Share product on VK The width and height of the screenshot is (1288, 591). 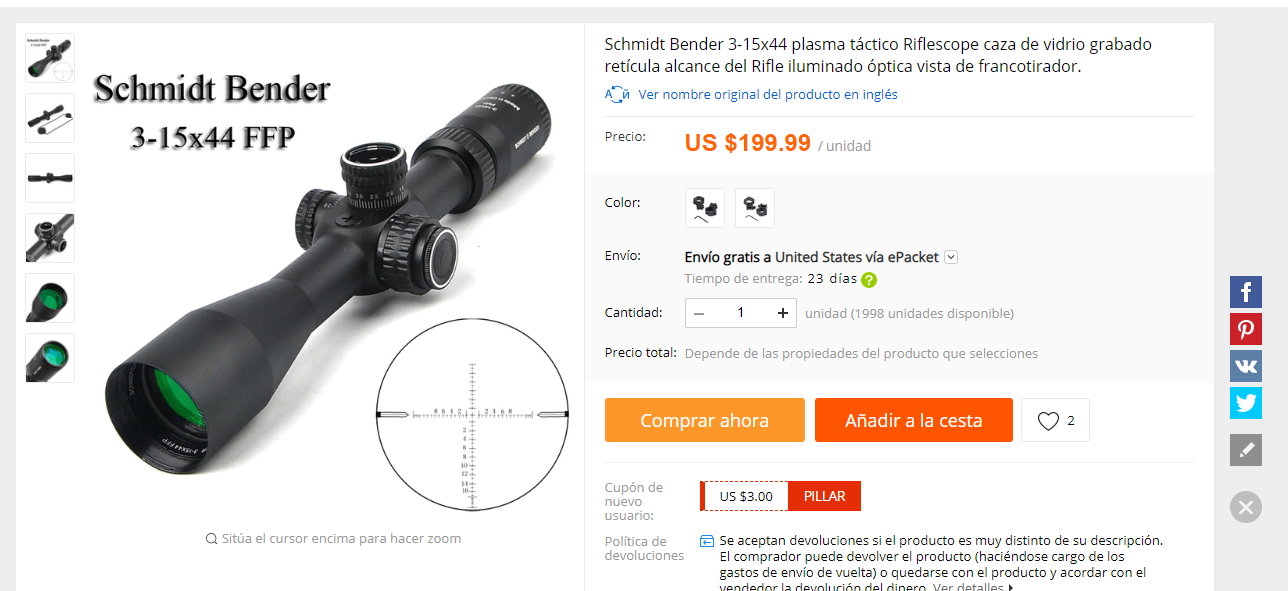1245,366
